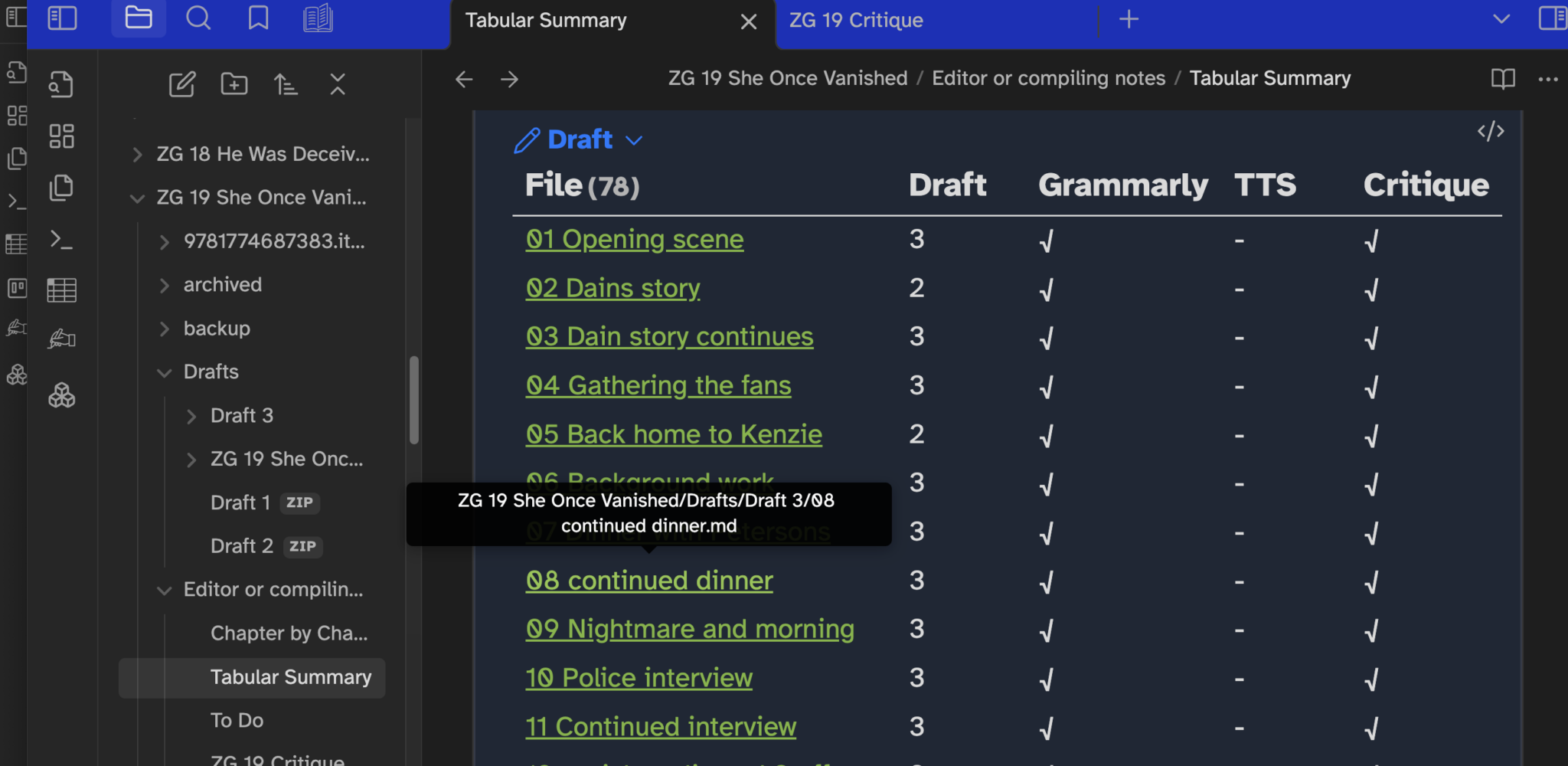Create a new note with the edit icon
Screen dimensions: 1568x766
(182, 85)
